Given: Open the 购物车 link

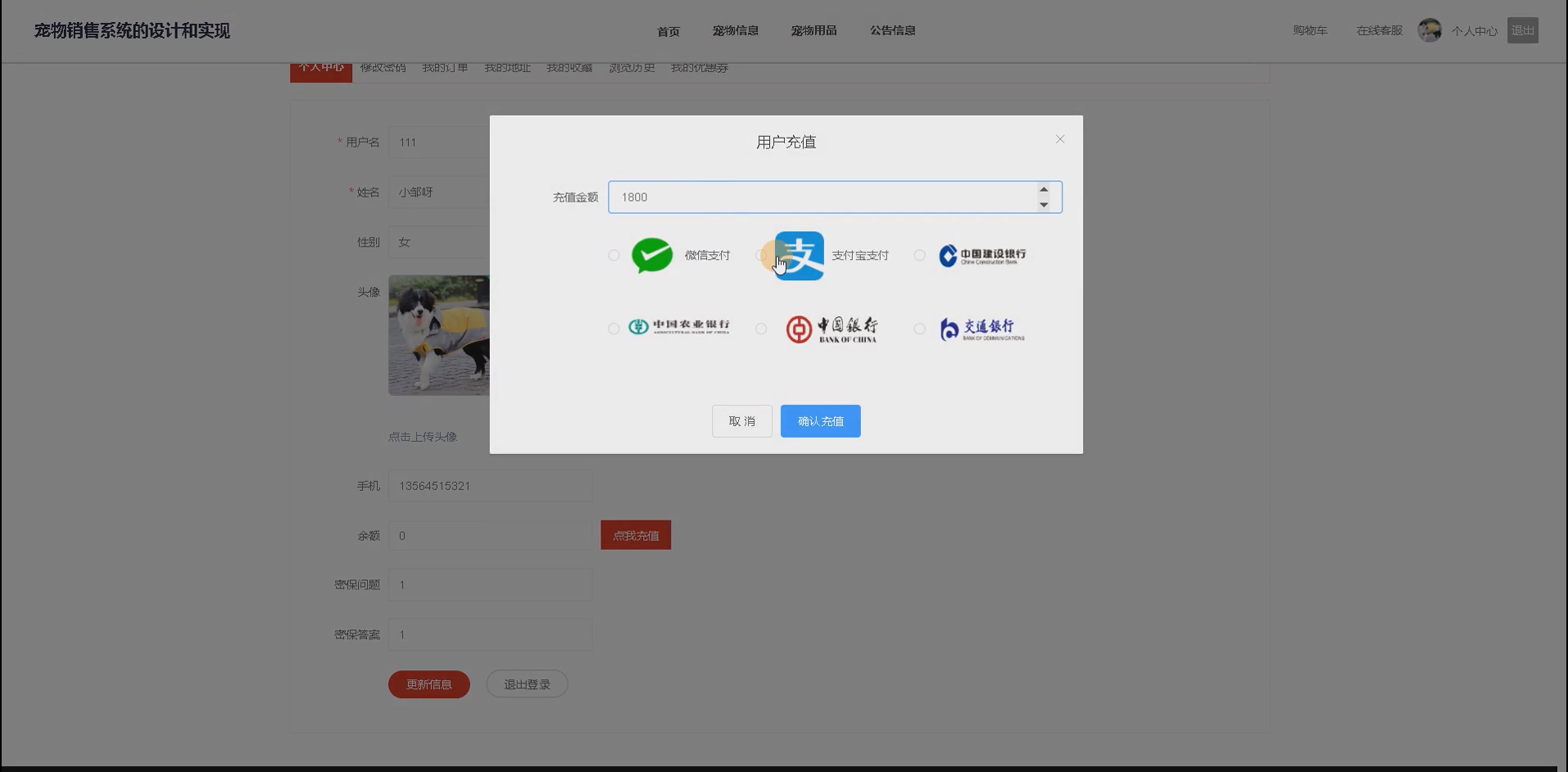Looking at the screenshot, I should pos(1310,30).
